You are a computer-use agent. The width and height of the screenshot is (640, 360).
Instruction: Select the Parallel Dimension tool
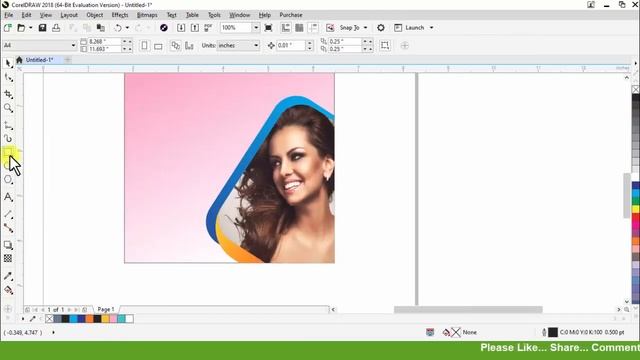point(9,214)
